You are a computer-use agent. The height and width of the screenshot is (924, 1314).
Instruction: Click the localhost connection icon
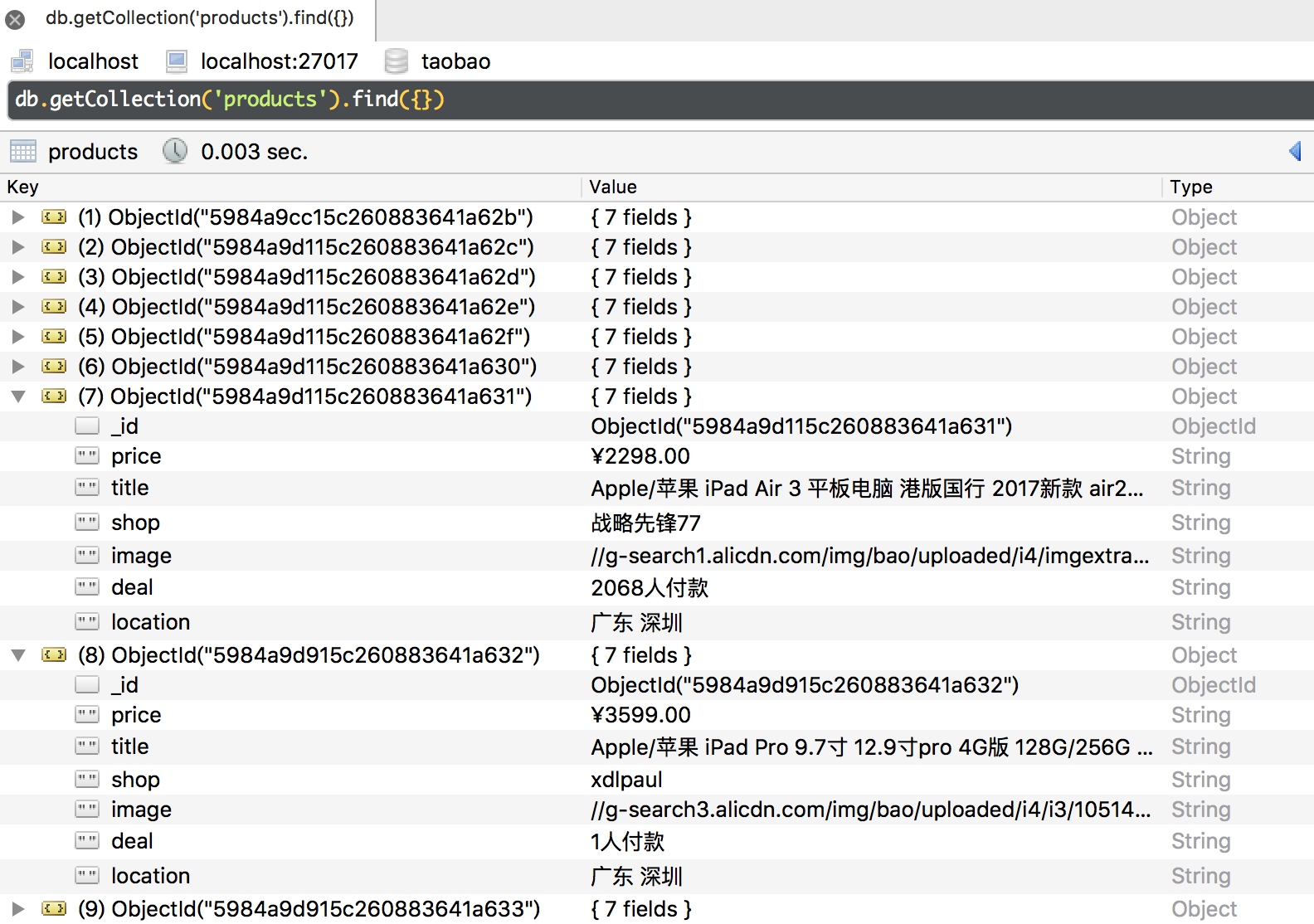pyautogui.click(x=22, y=61)
